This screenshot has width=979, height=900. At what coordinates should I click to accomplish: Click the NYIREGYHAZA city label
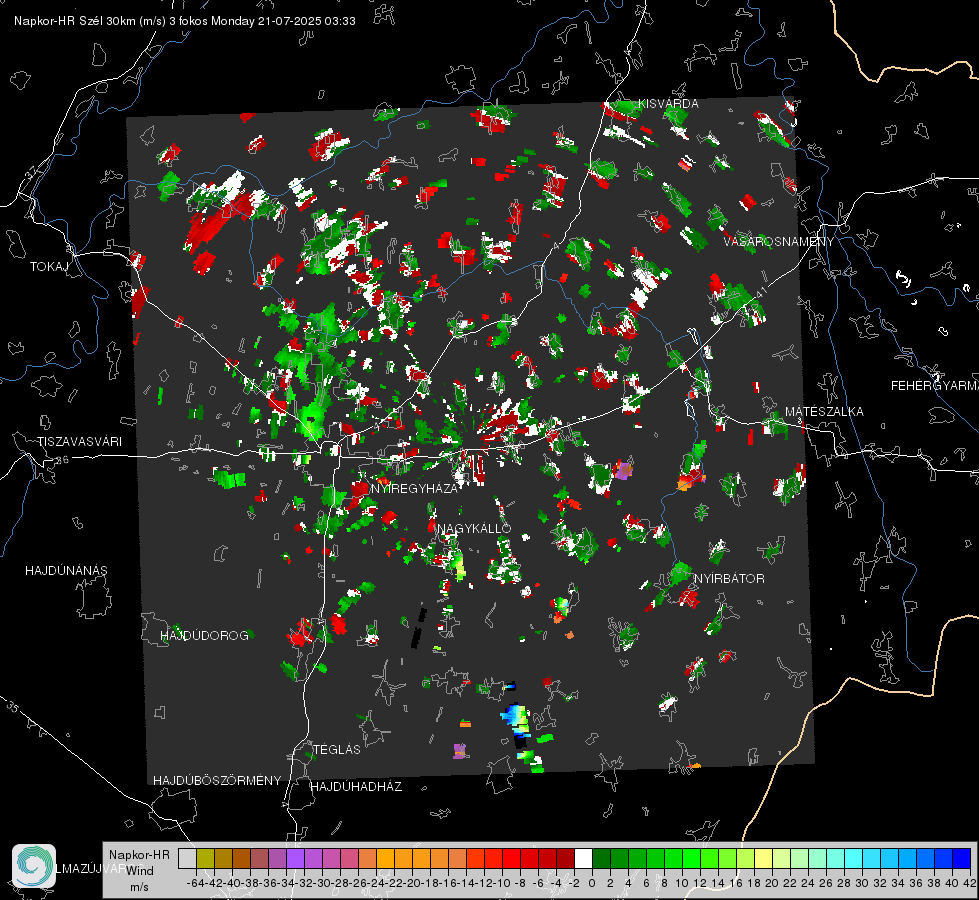point(415,488)
